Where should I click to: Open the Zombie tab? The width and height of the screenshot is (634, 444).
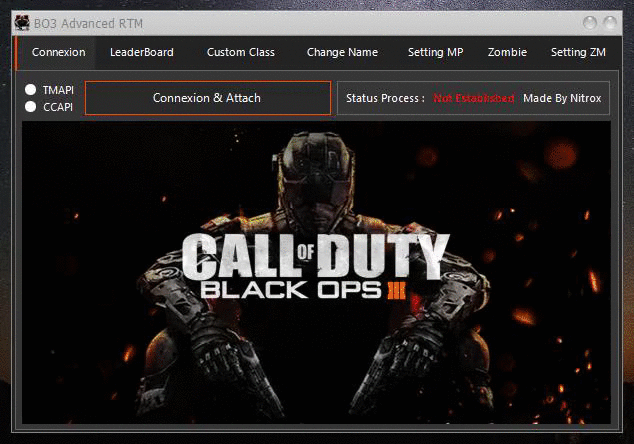[507, 53]
